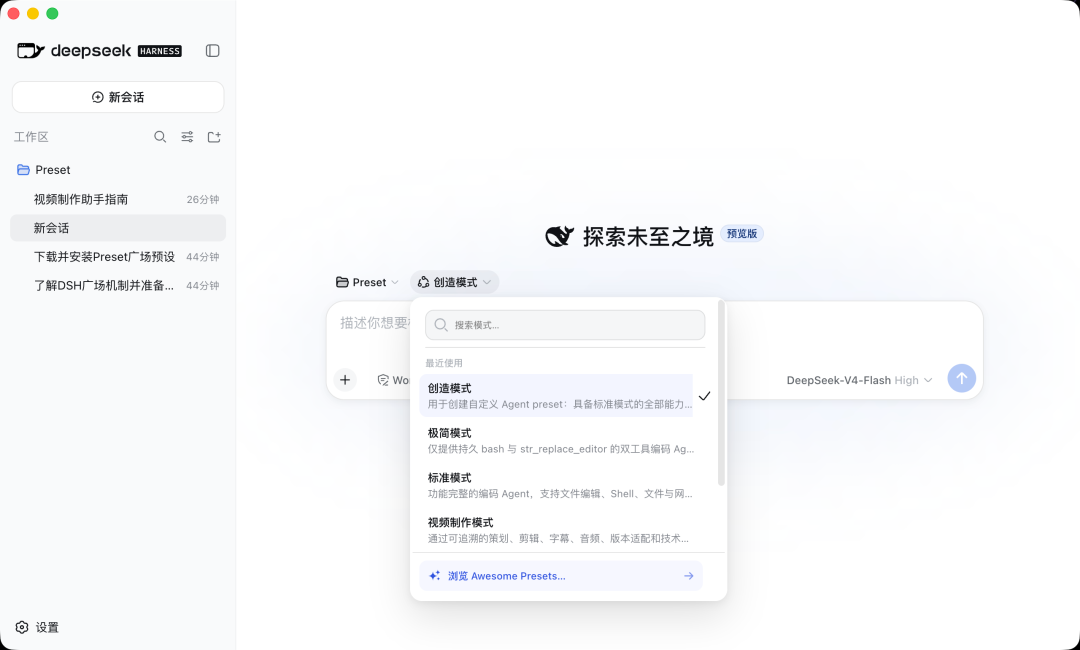1080x650 pixels.
Task: Click the 探索未至之境 heading
Action: coord(648,237)
